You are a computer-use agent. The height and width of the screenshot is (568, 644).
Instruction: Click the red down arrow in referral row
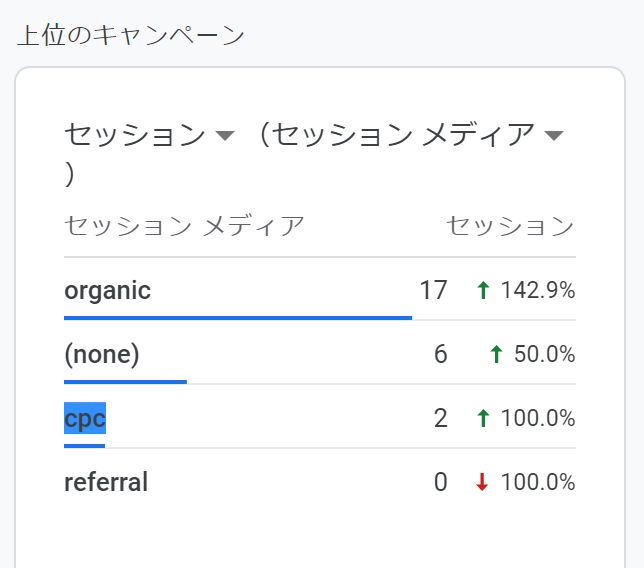tap(483, 483)
